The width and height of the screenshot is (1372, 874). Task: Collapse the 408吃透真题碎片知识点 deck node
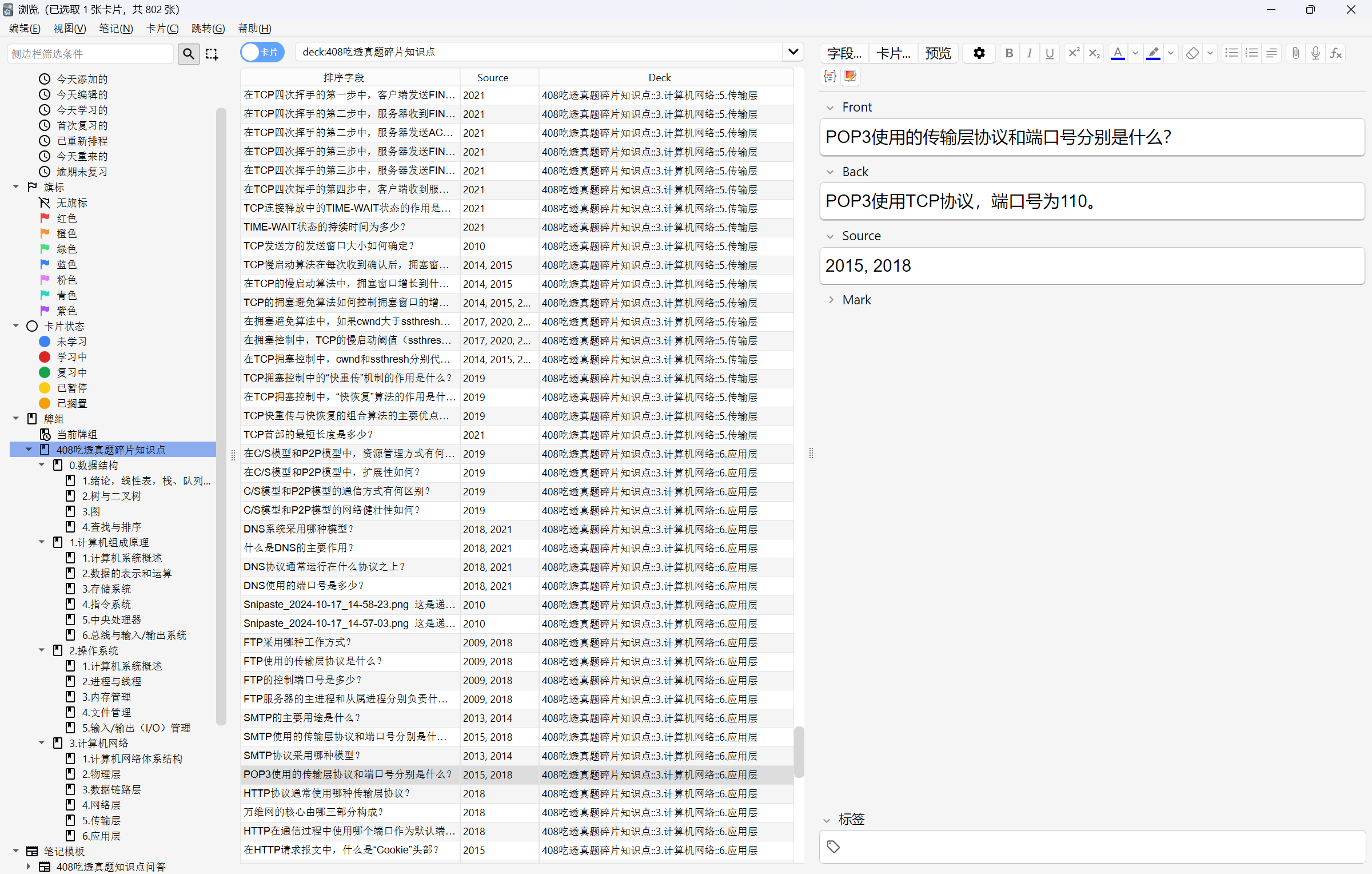click(x=29, y=450)
